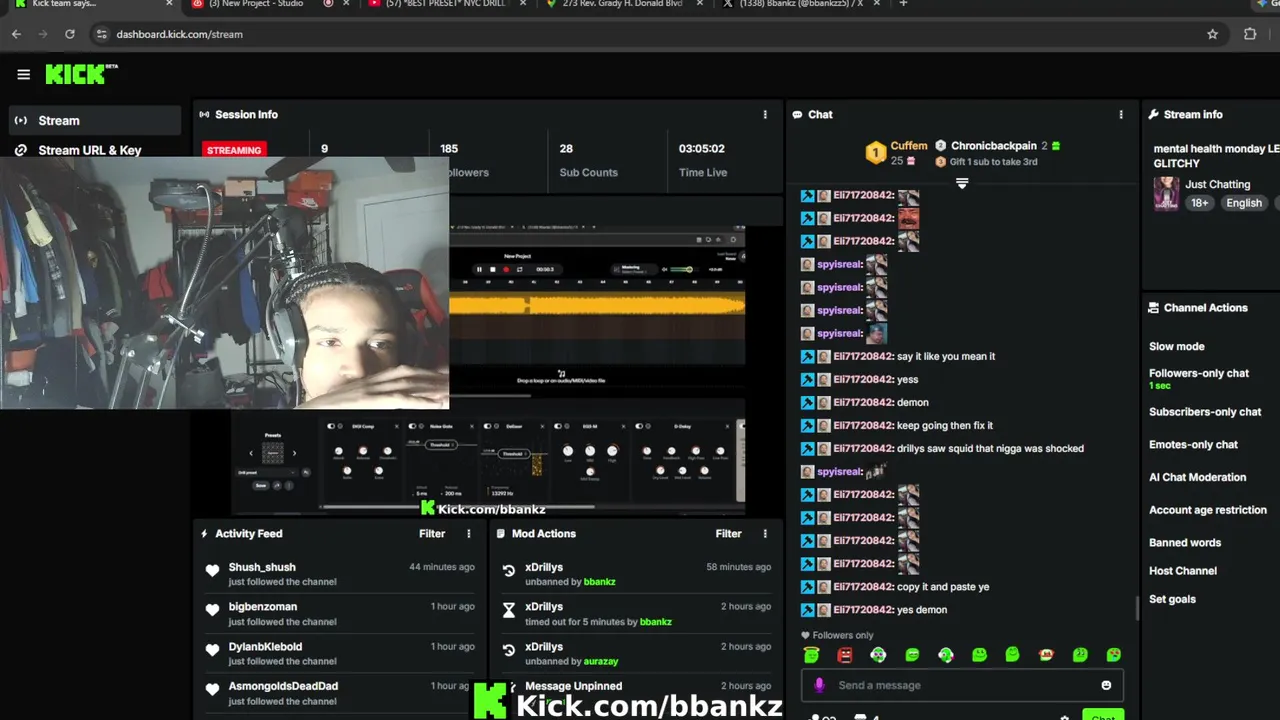Toggle Slow mode channel action
Image resolution: width=1280 pixels, height=720 pixels.
1176,347
